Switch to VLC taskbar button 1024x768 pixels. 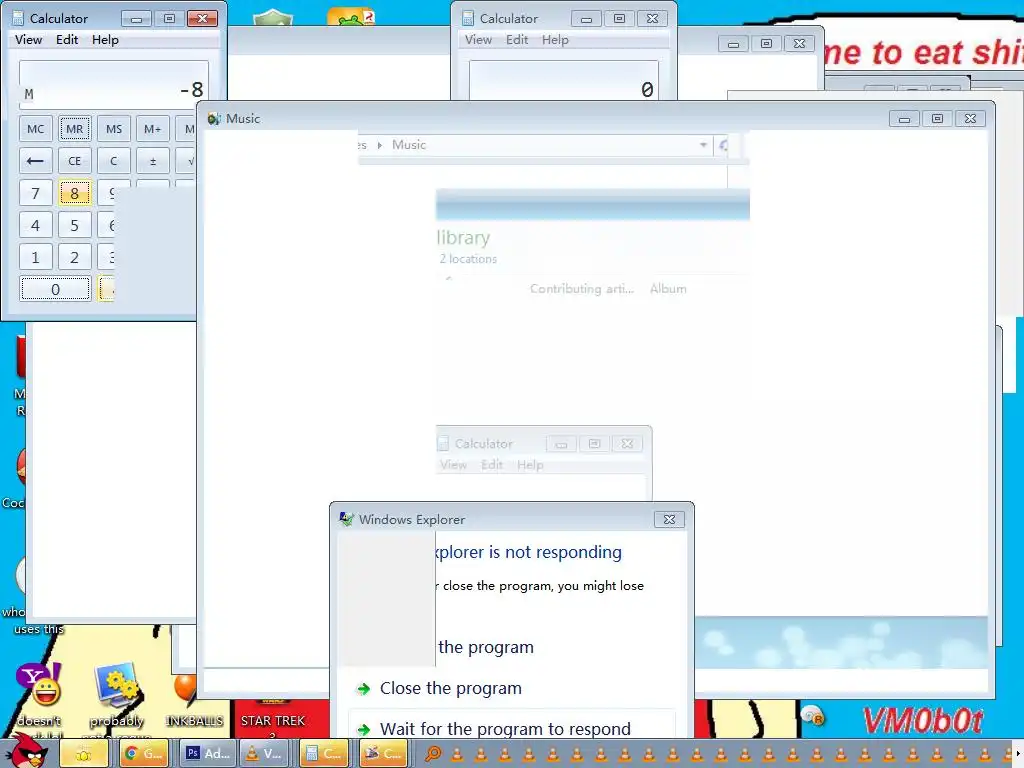[264, 754]
